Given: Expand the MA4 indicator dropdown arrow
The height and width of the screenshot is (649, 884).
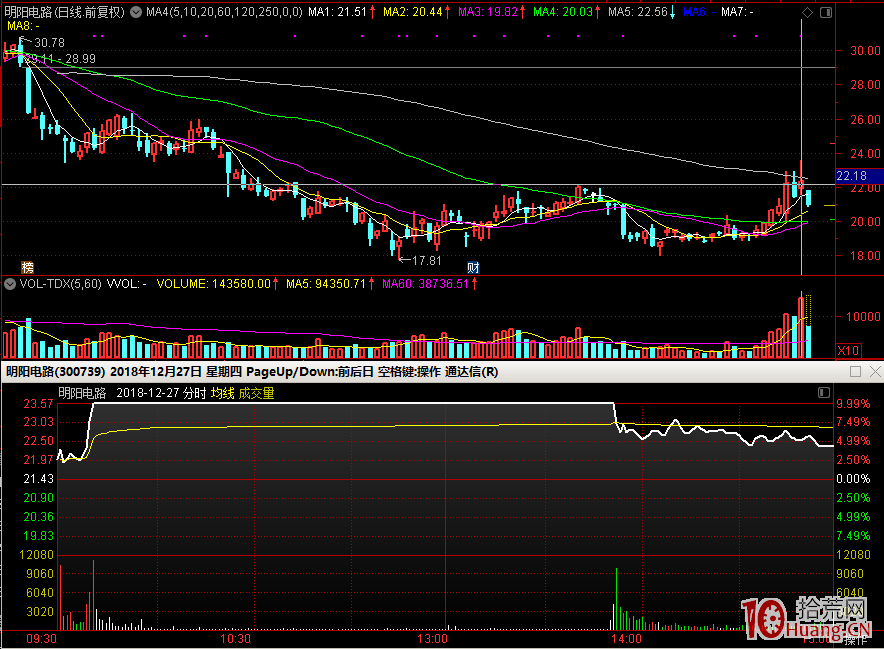Looking at the screenshot, I should click(x=138, y=12).
